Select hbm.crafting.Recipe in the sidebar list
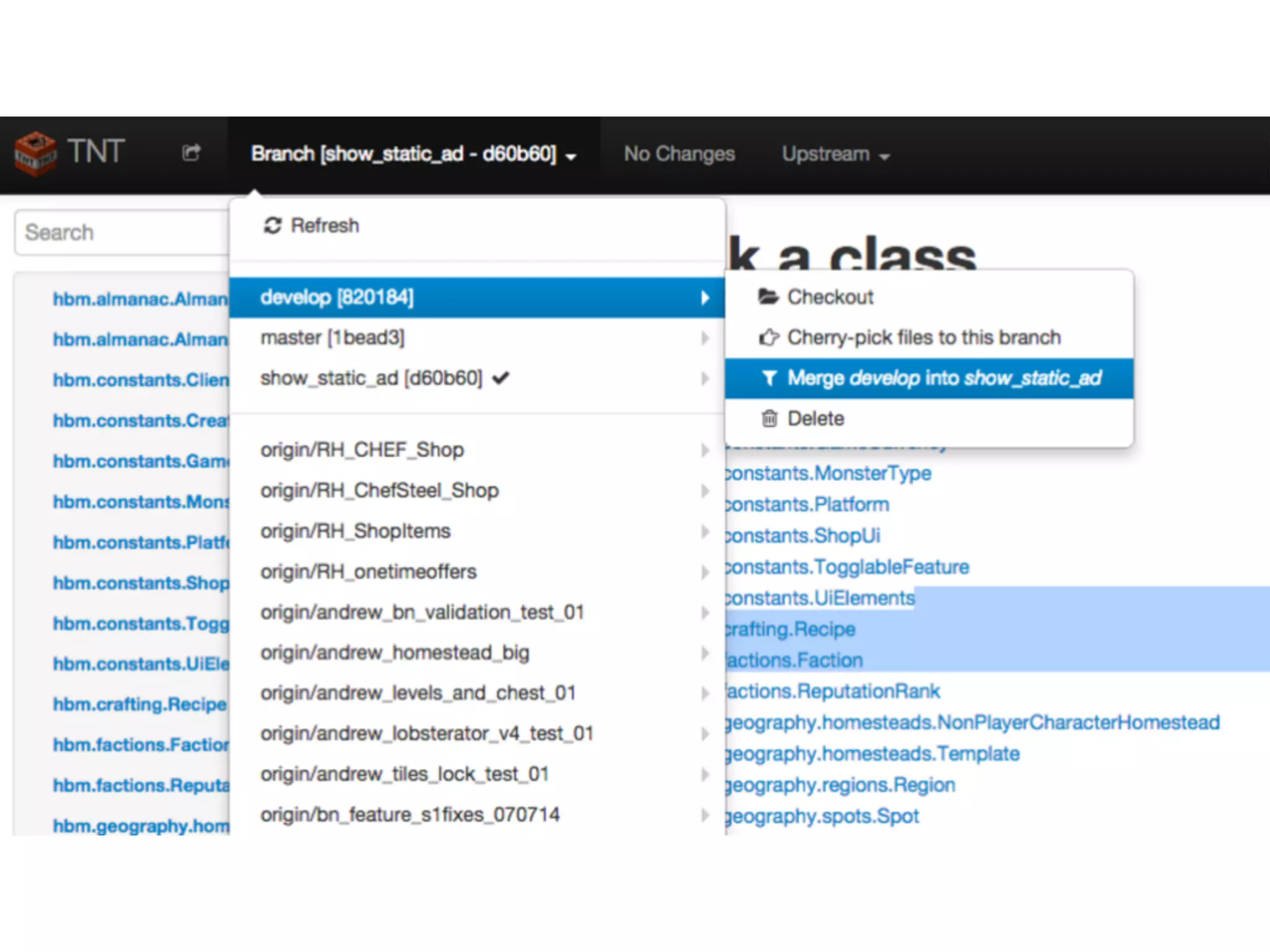The width and height of the screenshot is (1270, 952). click(140, 704)
